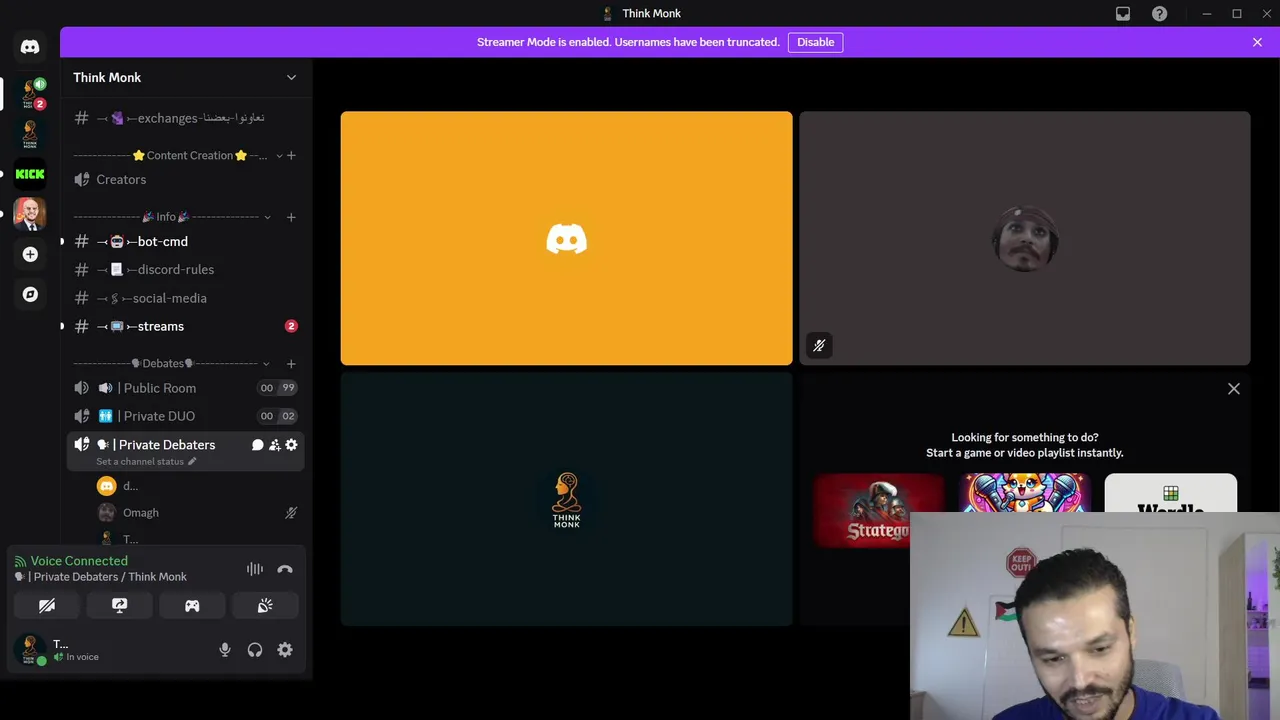Open the Discord inbox icon in title bar
Image resolution: width=1280 pixels, height=720 pixels.
coord(1123,14)
